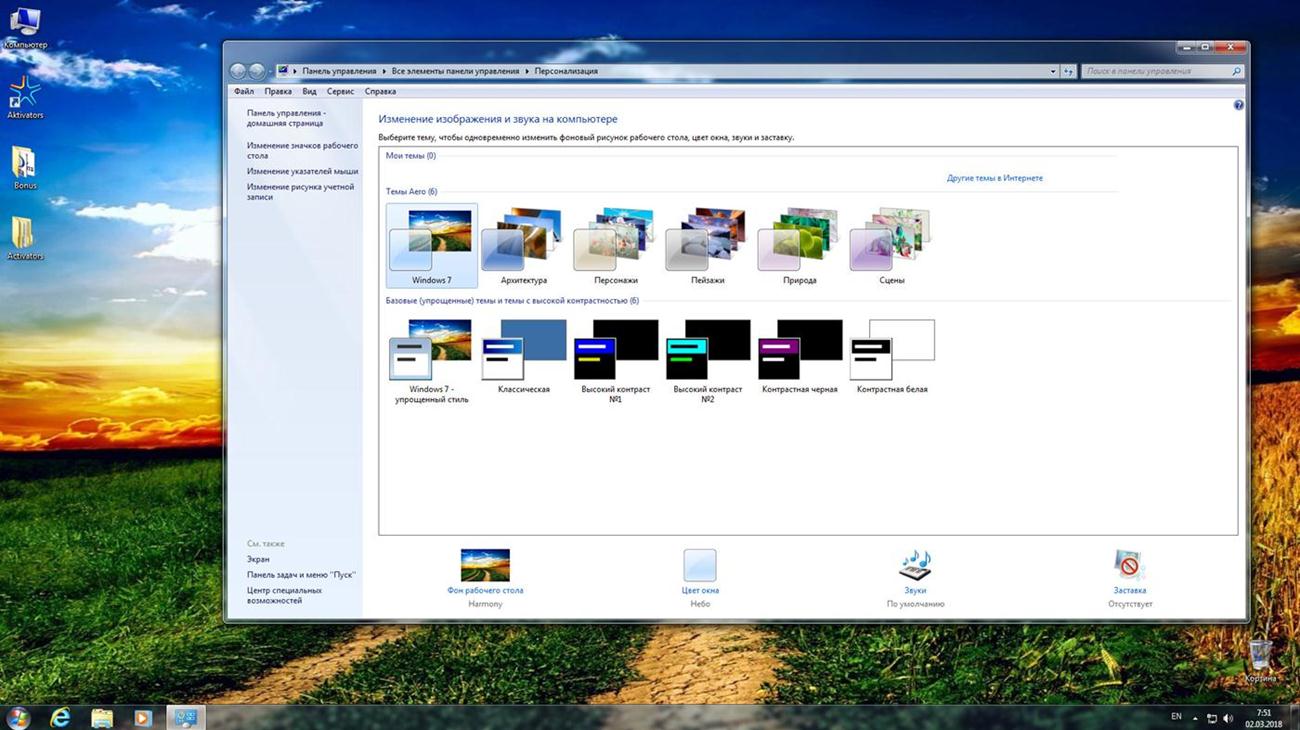Click the Recycle Bin (Корзина) desktop icon
Viewport: 1300px width, 730px height.
[1260, 655]
